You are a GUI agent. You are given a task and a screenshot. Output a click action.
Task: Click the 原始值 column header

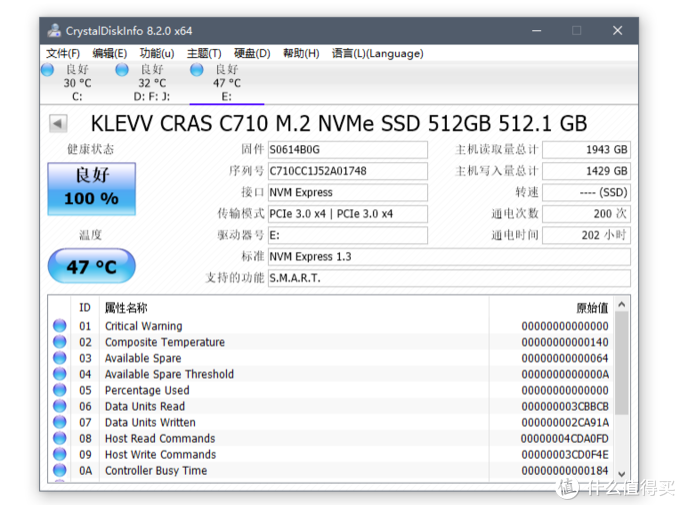tap(552, 308)
